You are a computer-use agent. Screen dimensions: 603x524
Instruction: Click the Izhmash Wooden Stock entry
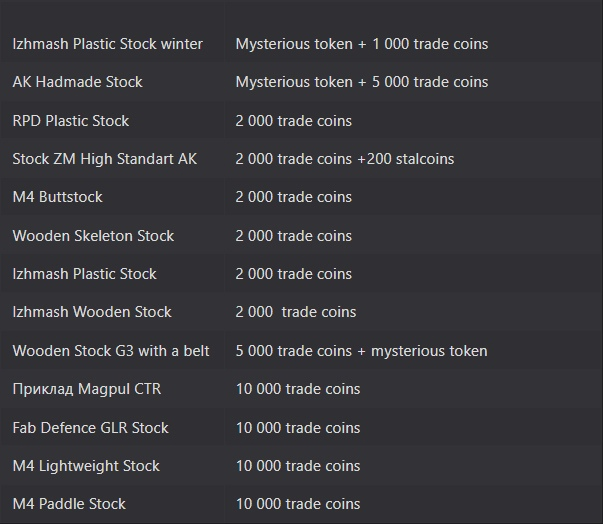pyautogui.click(x=92, y=312)
